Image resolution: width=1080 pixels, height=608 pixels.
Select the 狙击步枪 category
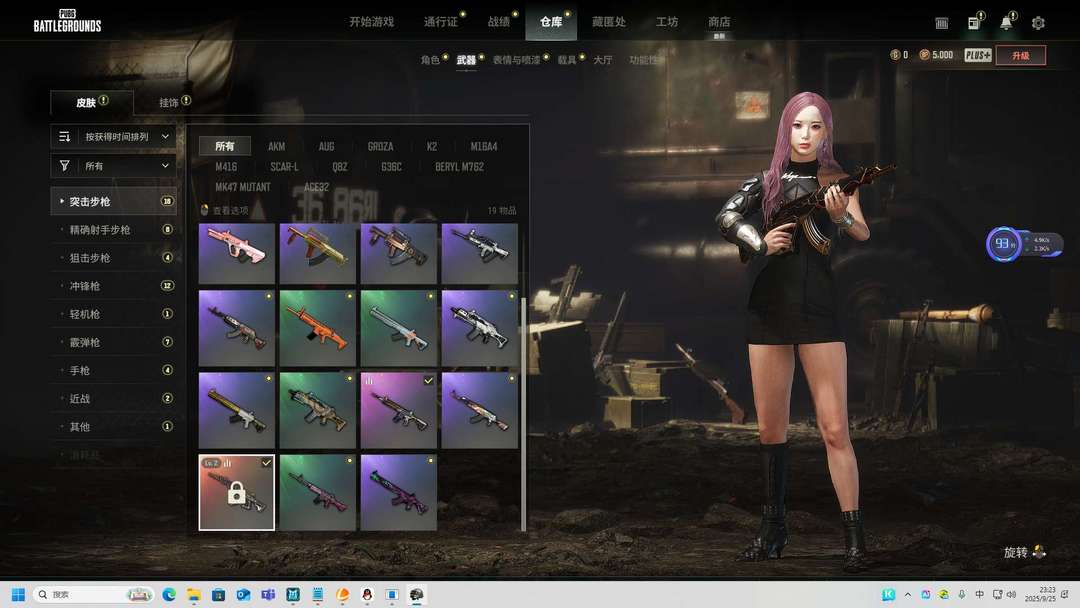click(113, 258)
